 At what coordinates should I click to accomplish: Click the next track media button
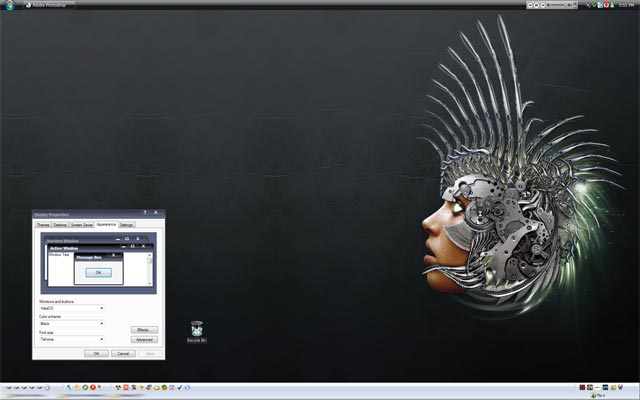543,5
